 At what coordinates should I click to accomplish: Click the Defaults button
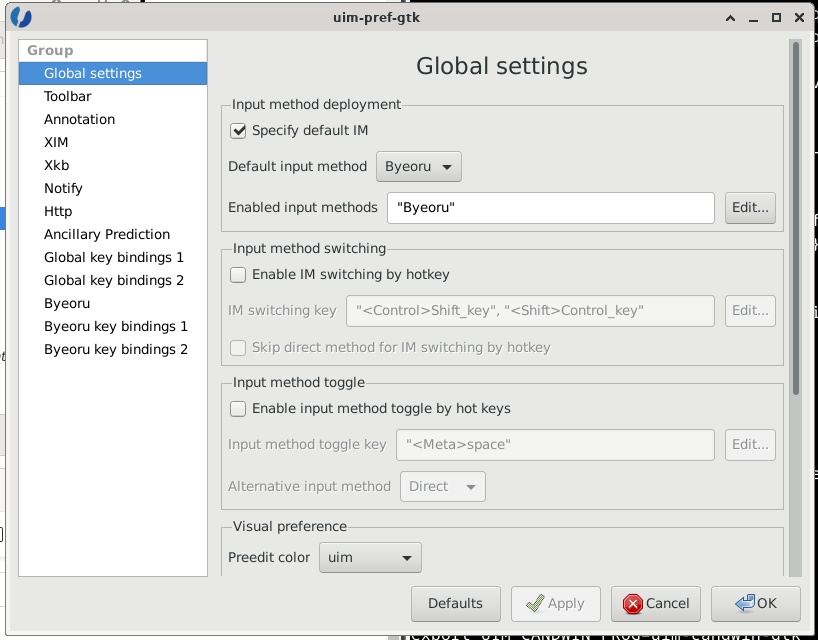pos(455,603)
